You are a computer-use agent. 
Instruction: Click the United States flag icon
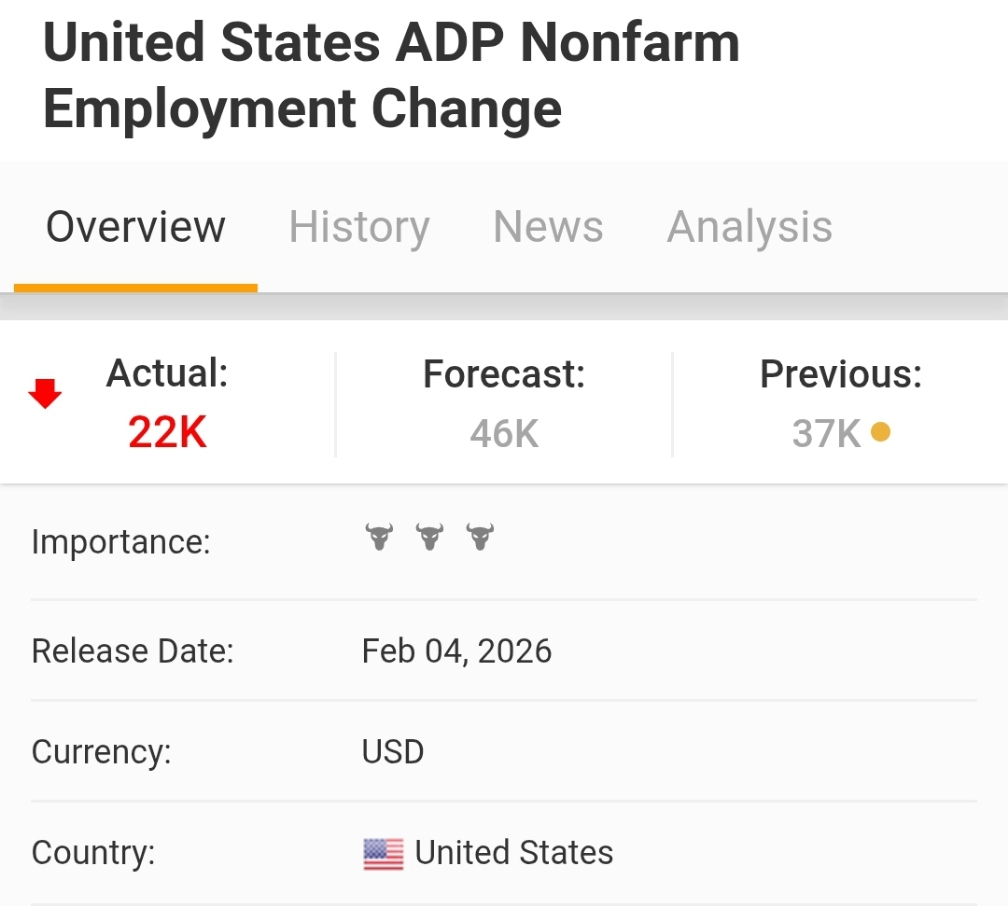pyautogui.click(x=383, y=854)
